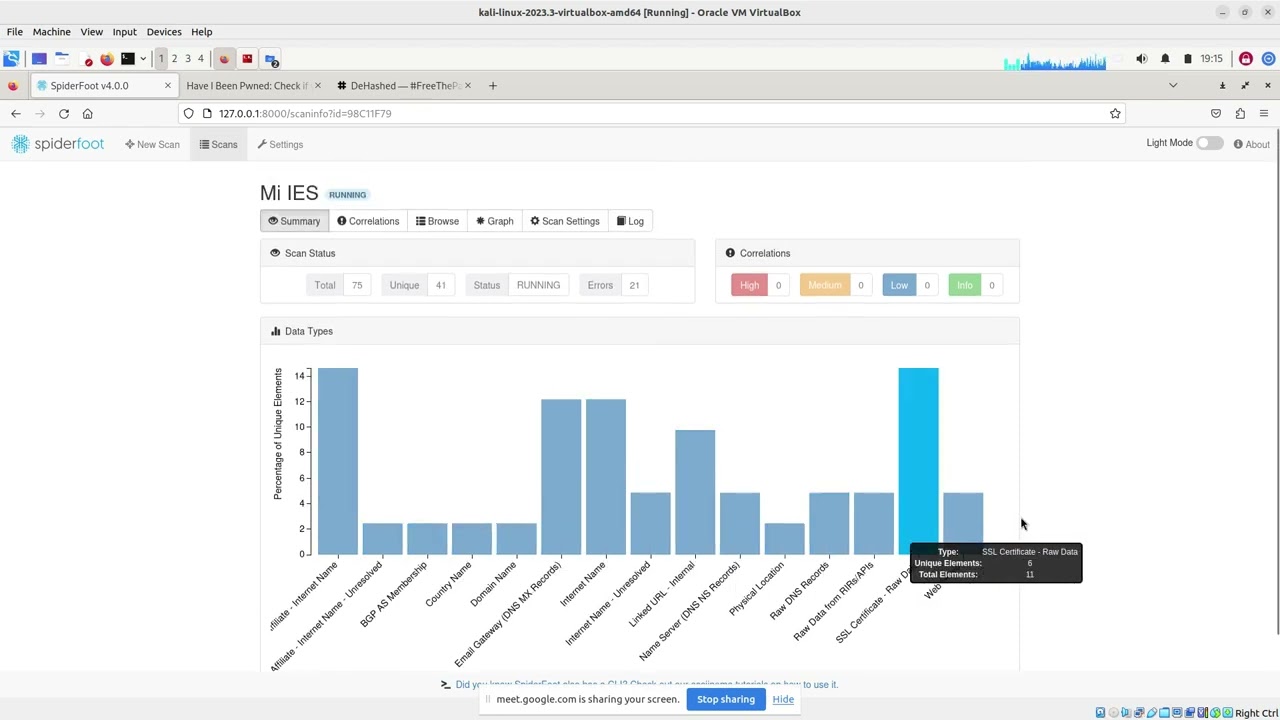The height and width of the screenshot is (720, 1280).
Task: Switch to workspace 2
Action: (x=174, y=59)
